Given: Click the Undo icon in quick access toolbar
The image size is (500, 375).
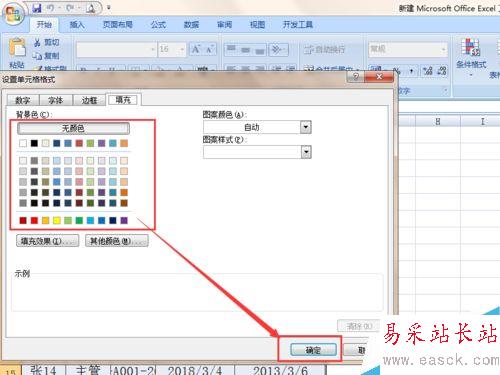Looking at the screenshot, I should point(50,8).
